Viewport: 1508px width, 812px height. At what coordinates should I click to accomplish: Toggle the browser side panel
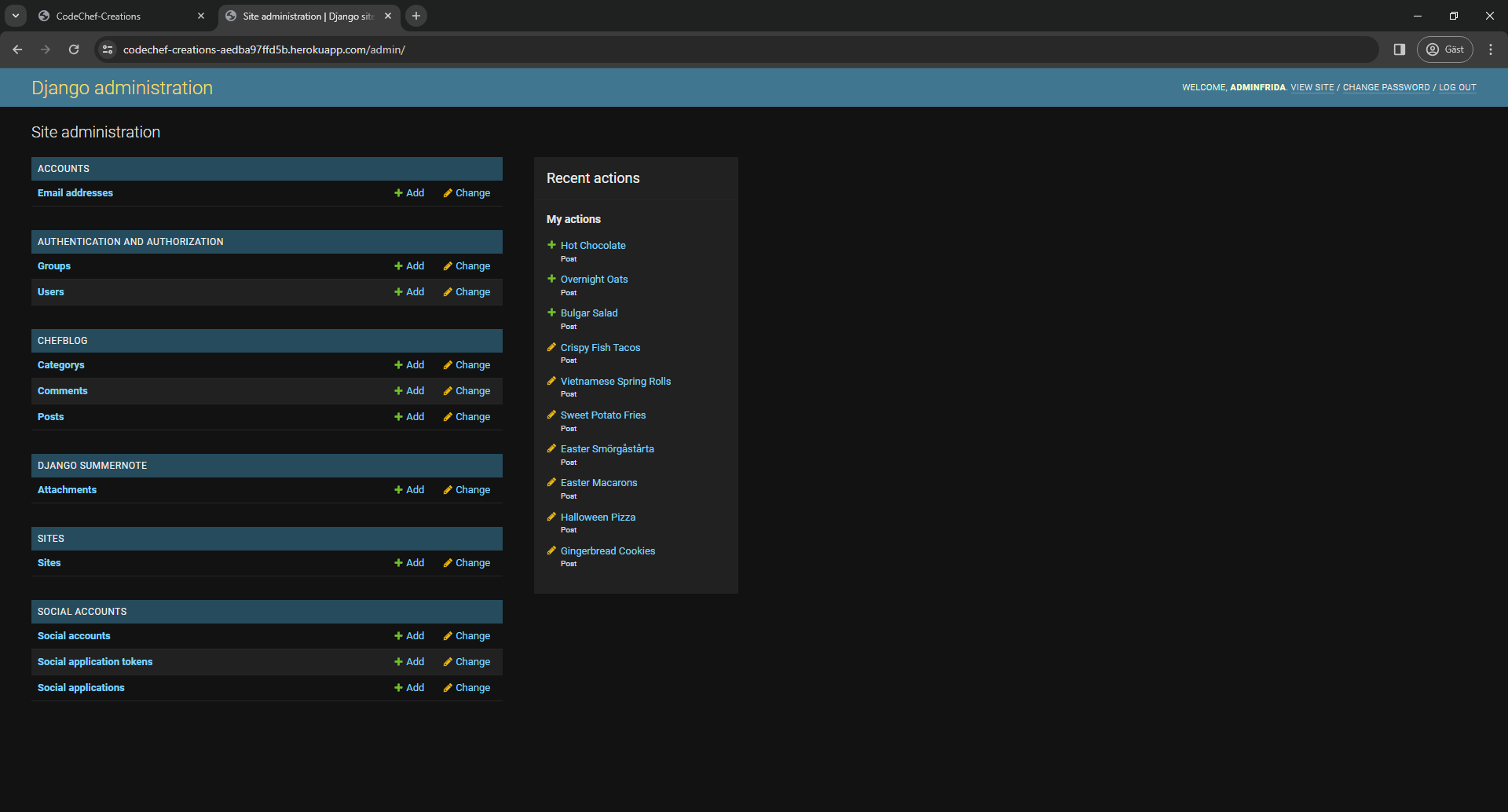(1399, 49)
